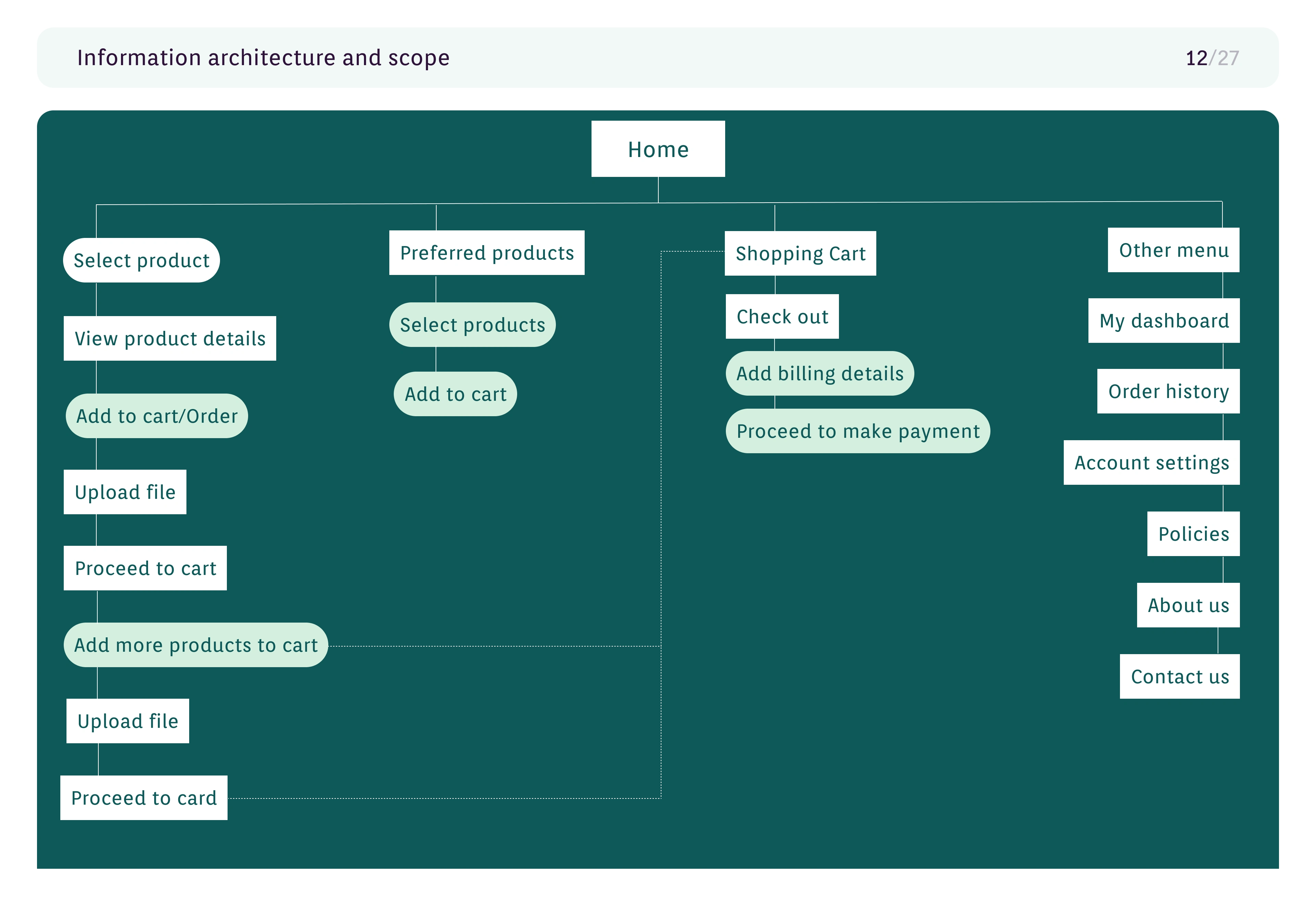The width and height of the screenshot is (1316, 914).
Task: Select Add more products to cart pill
Action: coord(195,644)
